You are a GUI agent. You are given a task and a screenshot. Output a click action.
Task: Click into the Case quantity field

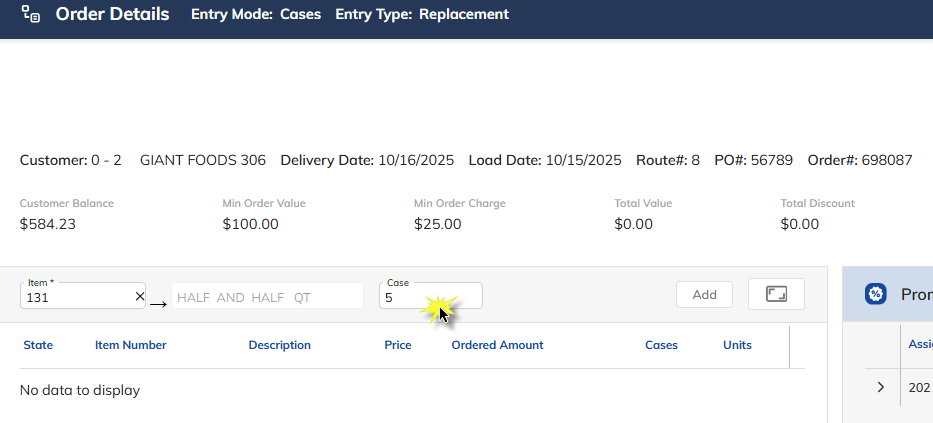click(x=431, y=296)
